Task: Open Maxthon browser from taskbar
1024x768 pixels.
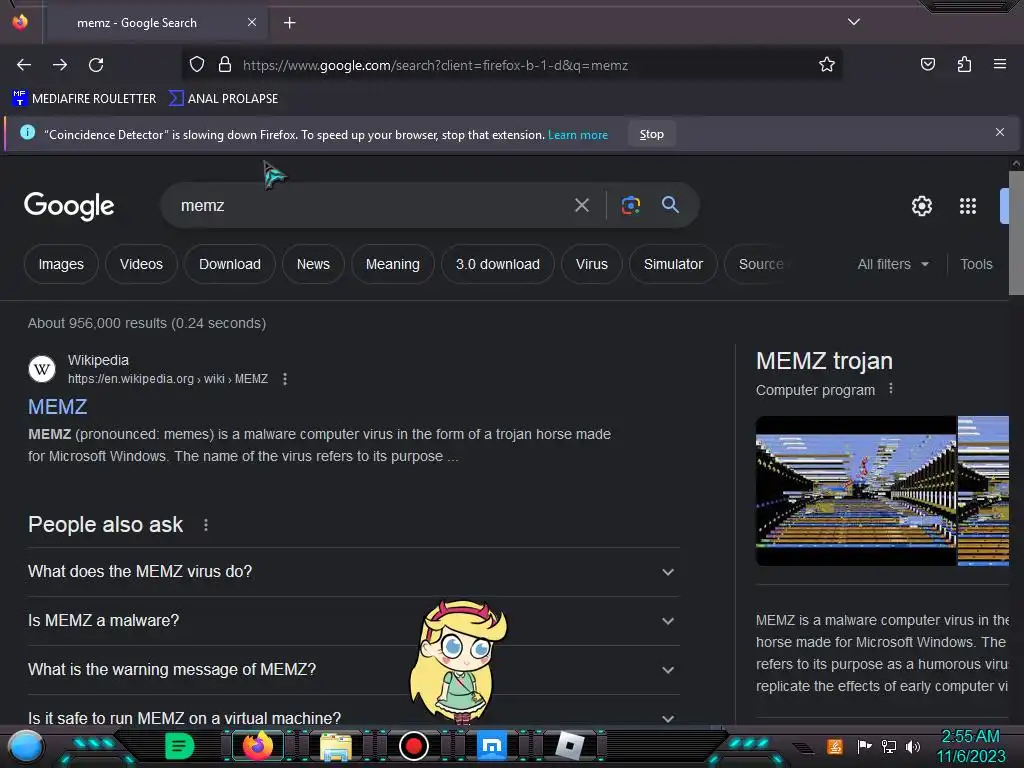Action: [x=492, y=746]
